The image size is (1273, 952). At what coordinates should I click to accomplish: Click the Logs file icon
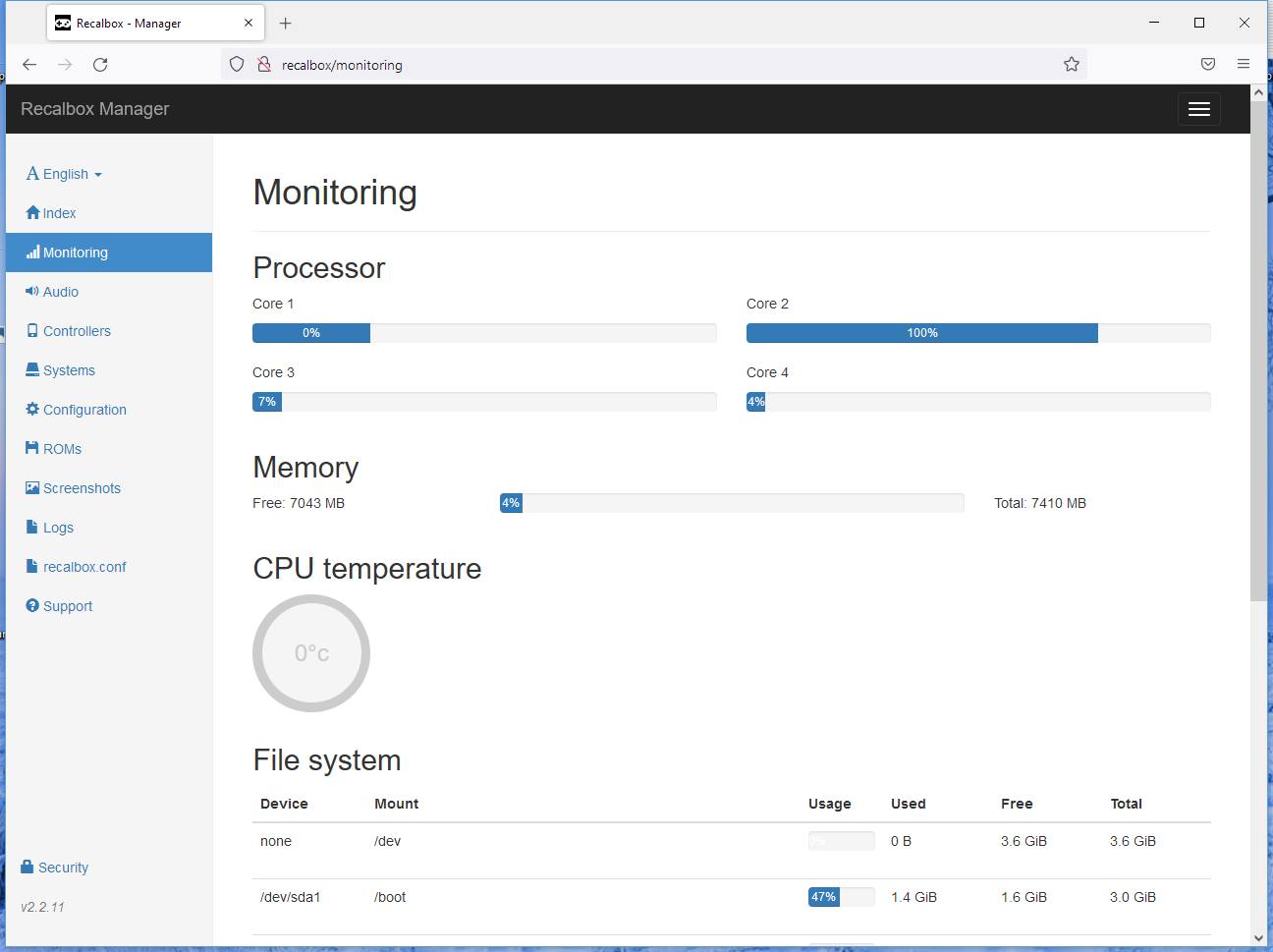click(x=32, y=528)
